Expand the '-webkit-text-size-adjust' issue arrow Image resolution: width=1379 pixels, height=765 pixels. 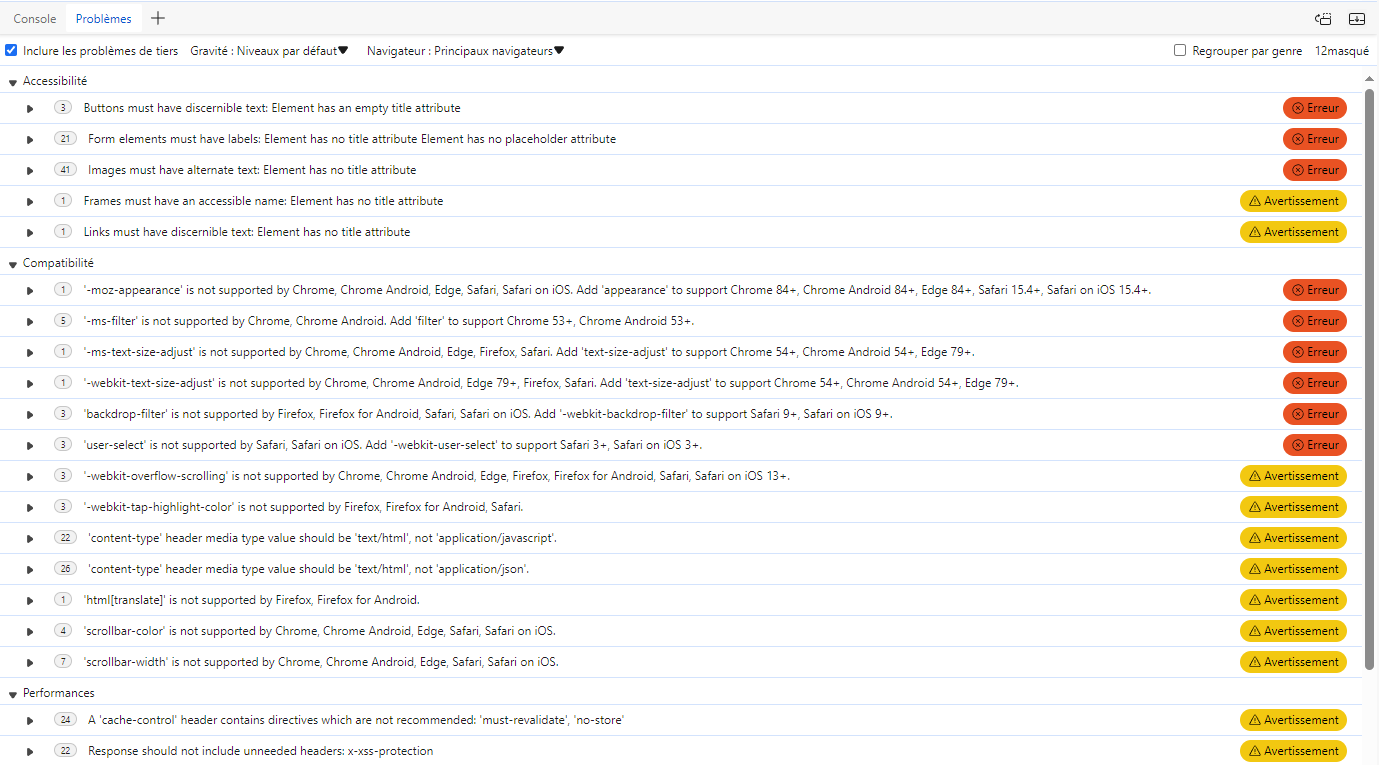(x=30, y=383)
